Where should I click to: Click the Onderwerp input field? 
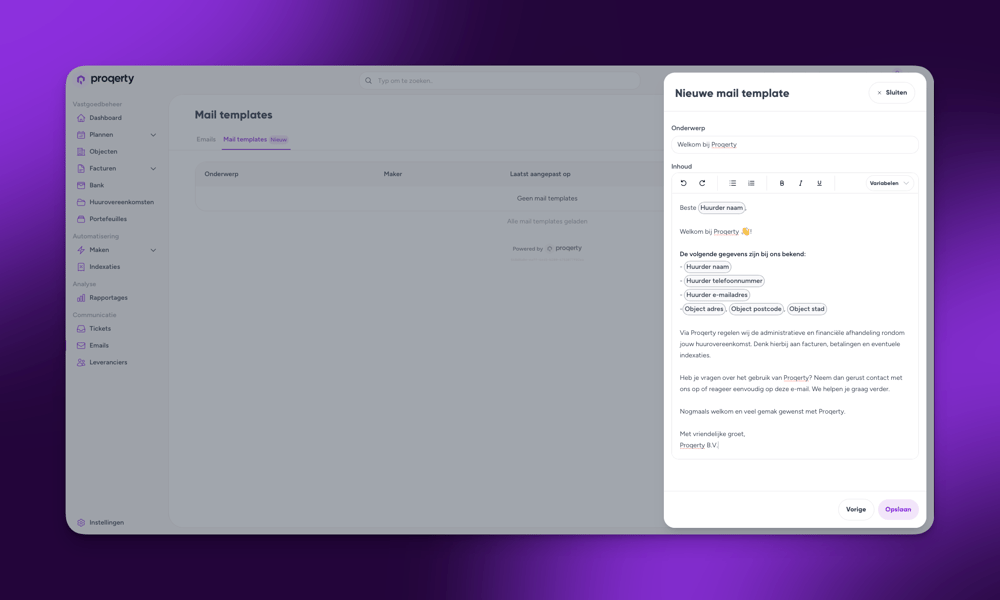pyautogui.click(x=795, y=144)
